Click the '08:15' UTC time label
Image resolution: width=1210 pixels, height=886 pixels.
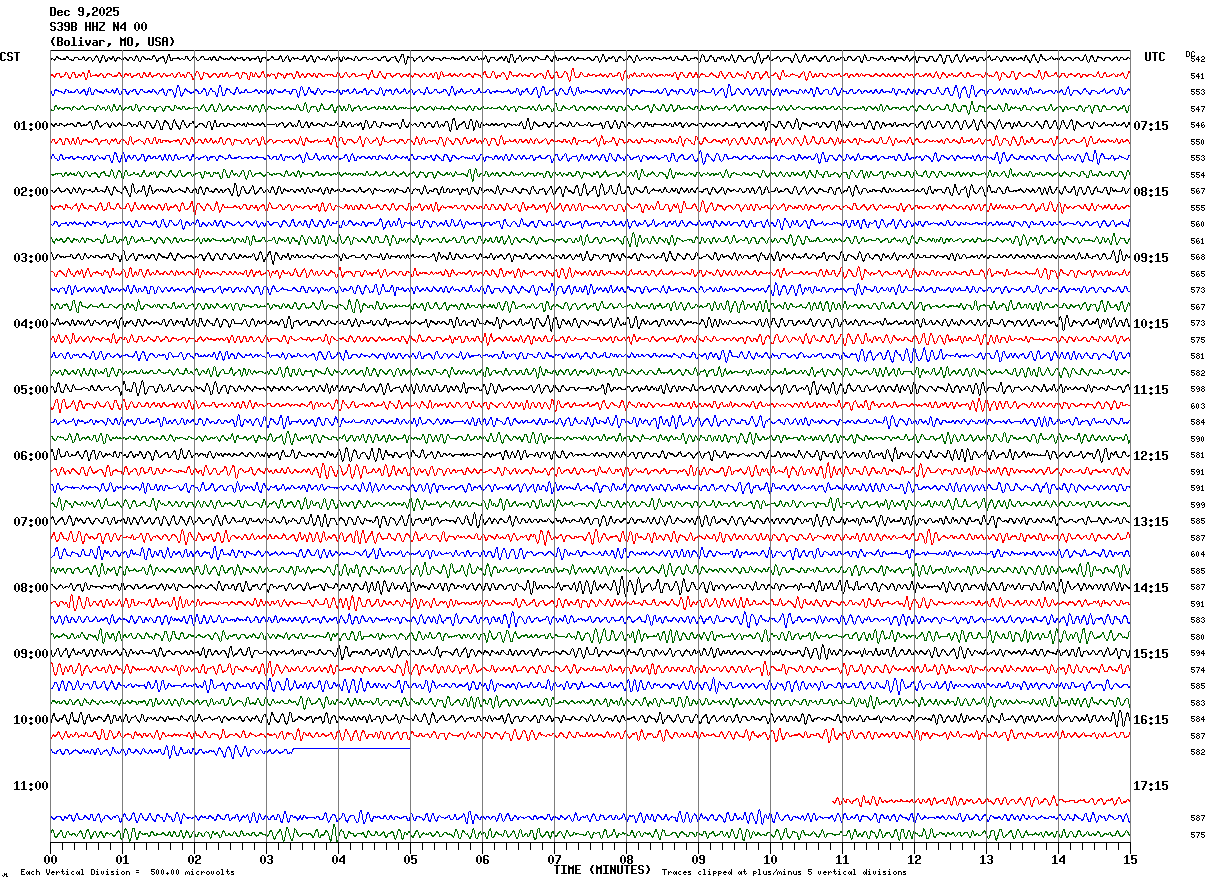pyautogui.click(x=1150, y=192)
